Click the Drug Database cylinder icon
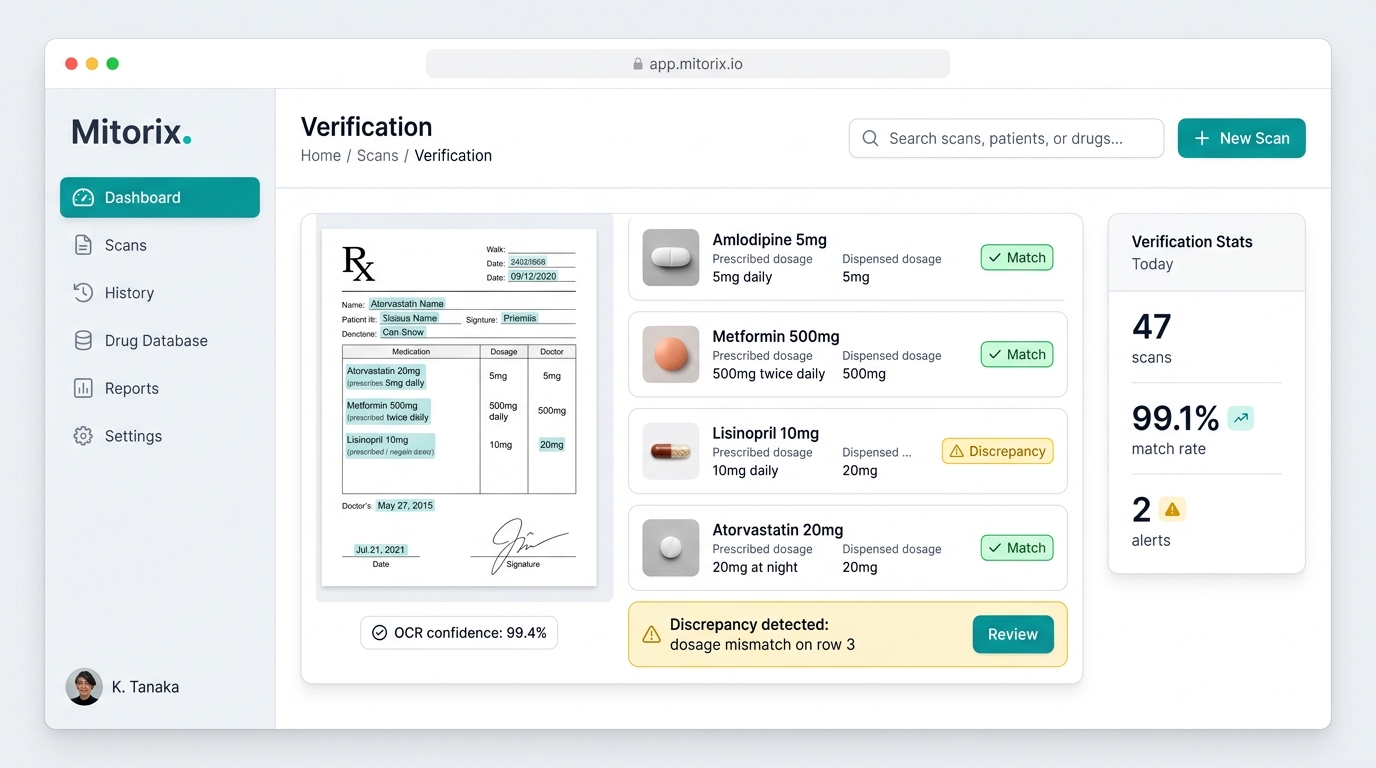Image resolution: width=1376 pixels, height=768 pixels. 84,341
